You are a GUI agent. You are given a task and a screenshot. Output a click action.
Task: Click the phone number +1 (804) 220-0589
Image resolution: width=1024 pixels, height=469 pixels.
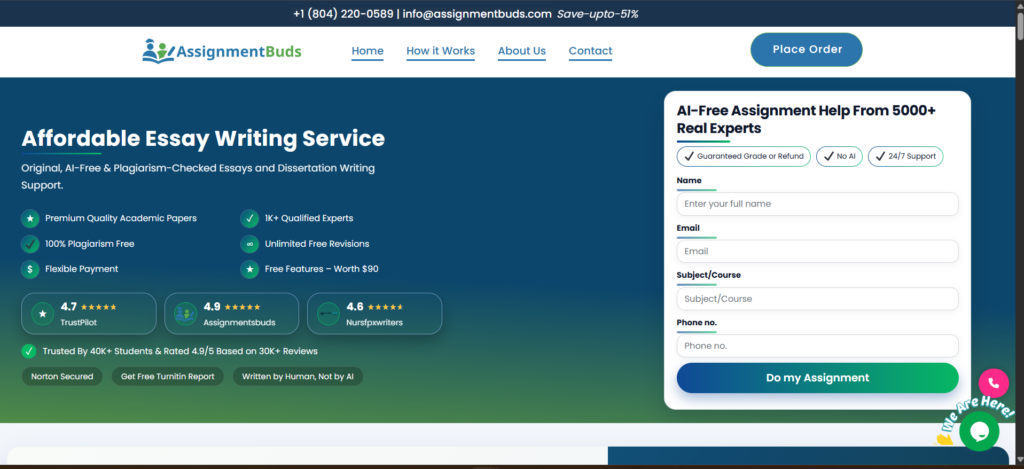(344, 14)
